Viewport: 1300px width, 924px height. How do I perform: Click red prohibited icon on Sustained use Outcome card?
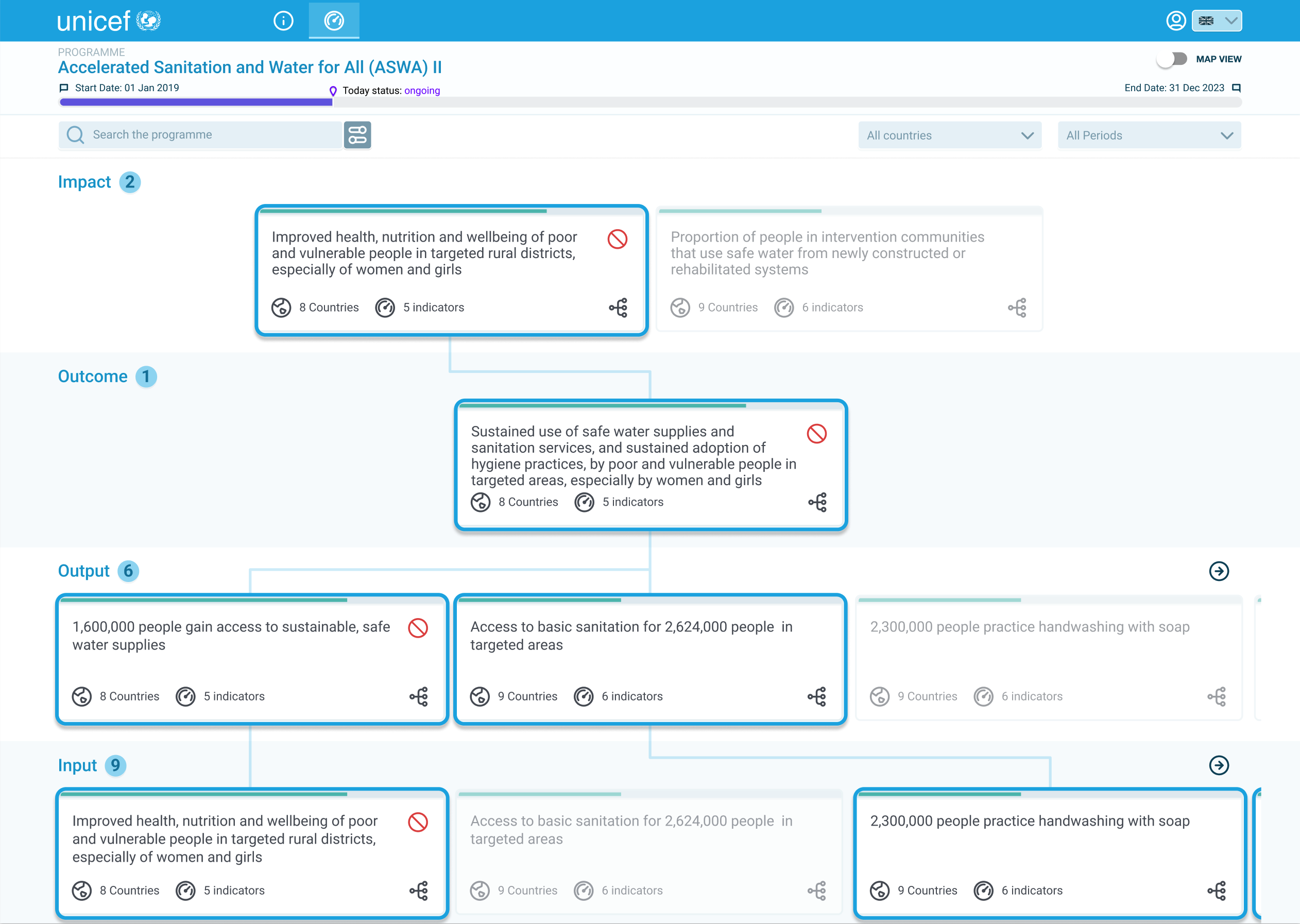pyautogui.click(x=817, y=434)
